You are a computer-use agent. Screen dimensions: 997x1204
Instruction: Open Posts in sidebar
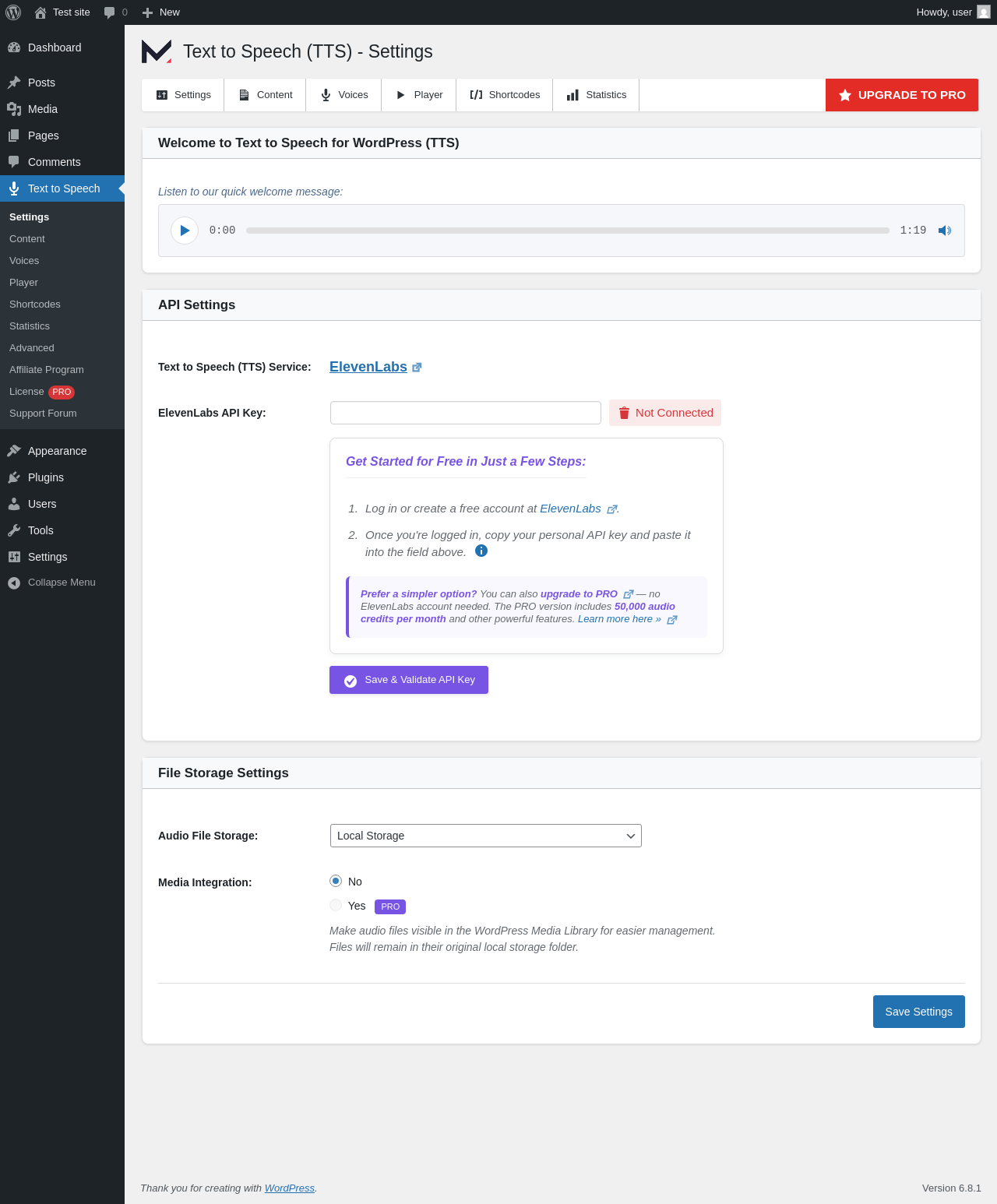point(62,83)
